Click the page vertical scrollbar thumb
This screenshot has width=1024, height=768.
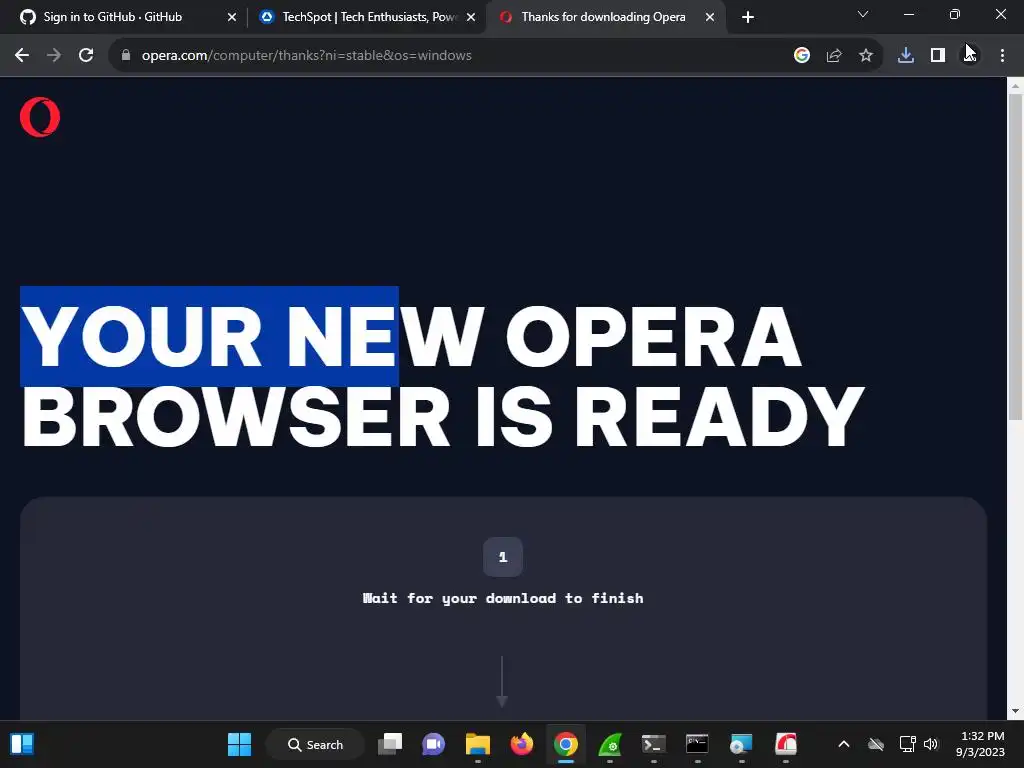coord(1016,257)
